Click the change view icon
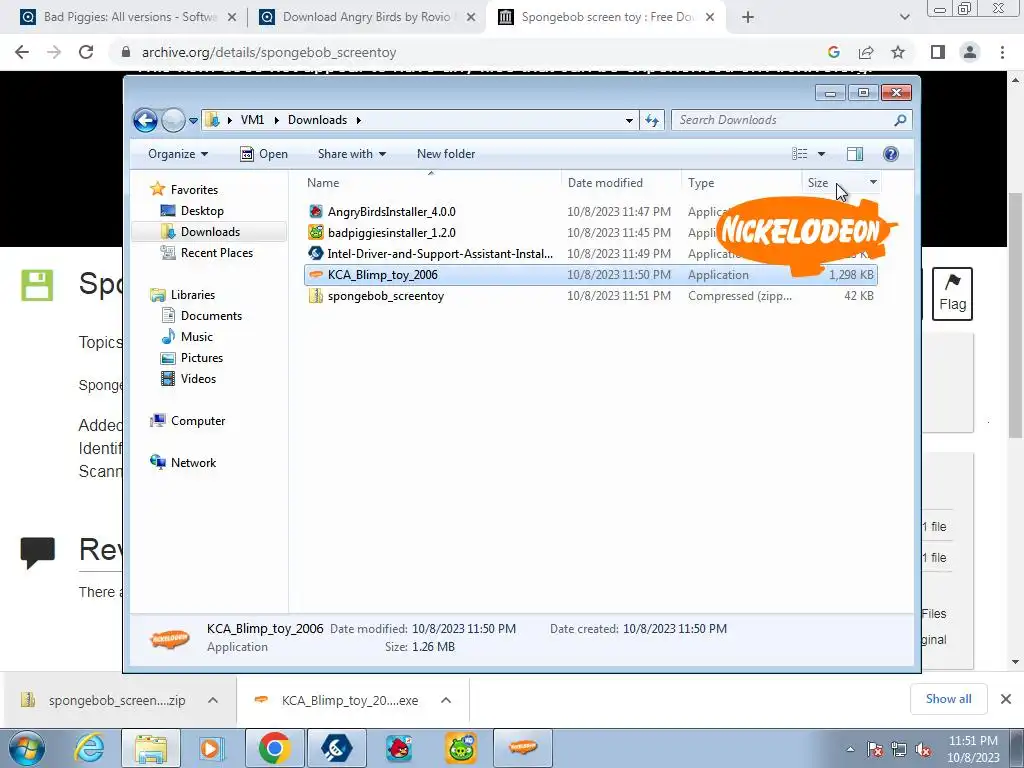The height and width of the screenshot is (768, 1024). (x=799, y=154)
